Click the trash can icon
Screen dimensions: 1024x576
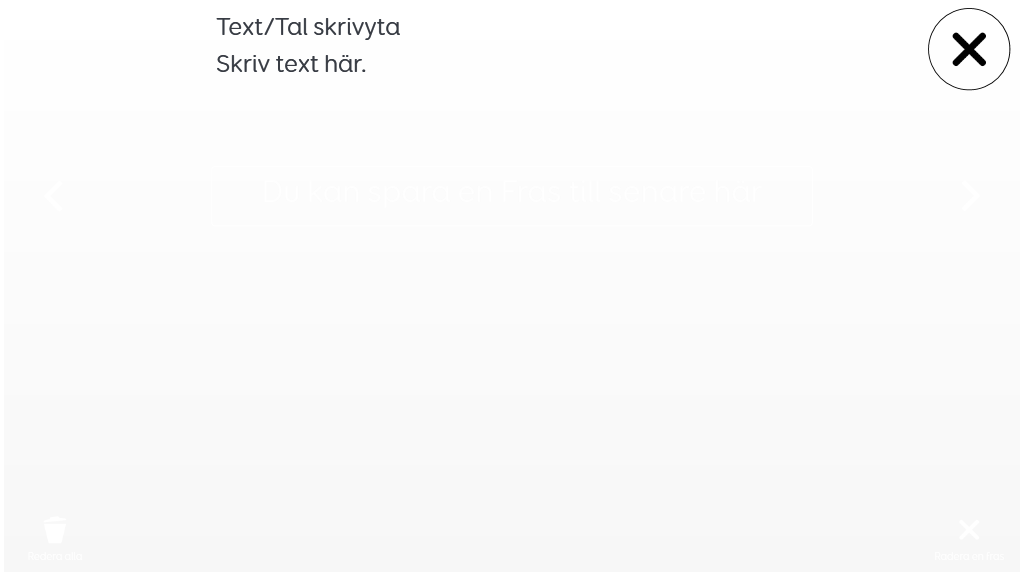pyautogui.click(x=55, y=529)
